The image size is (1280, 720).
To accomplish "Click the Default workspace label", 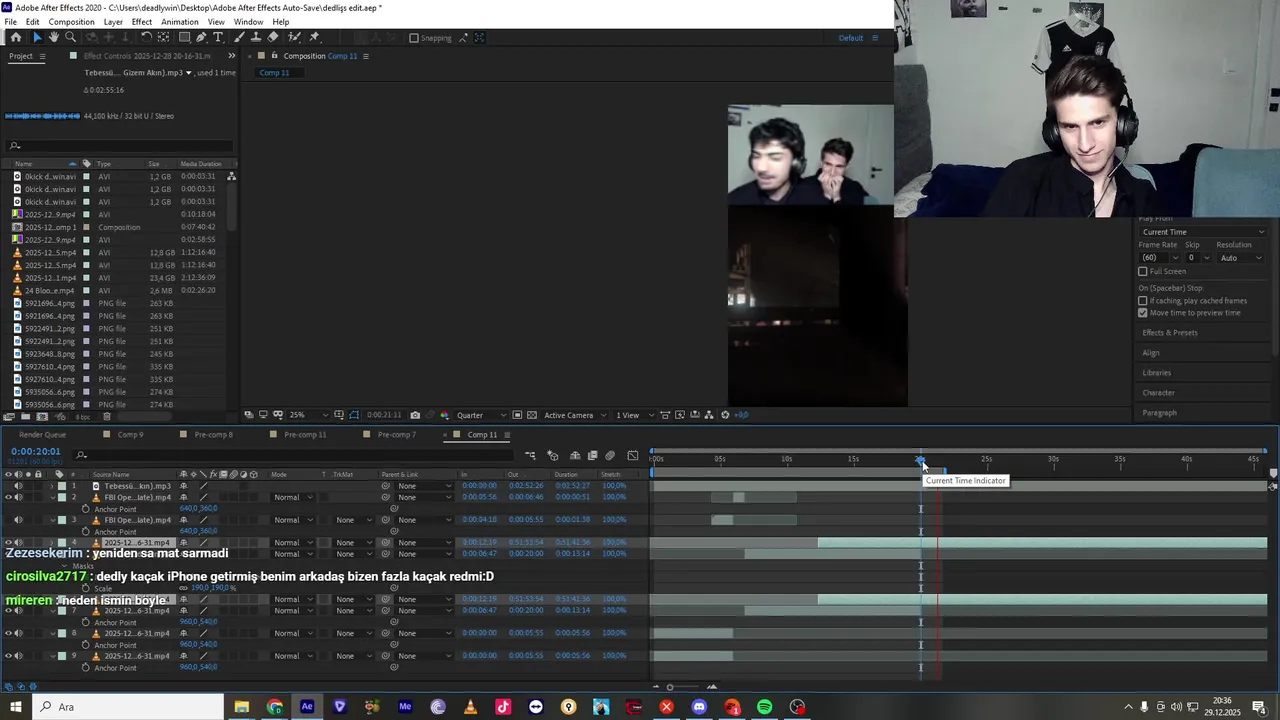I will (850, 38).
